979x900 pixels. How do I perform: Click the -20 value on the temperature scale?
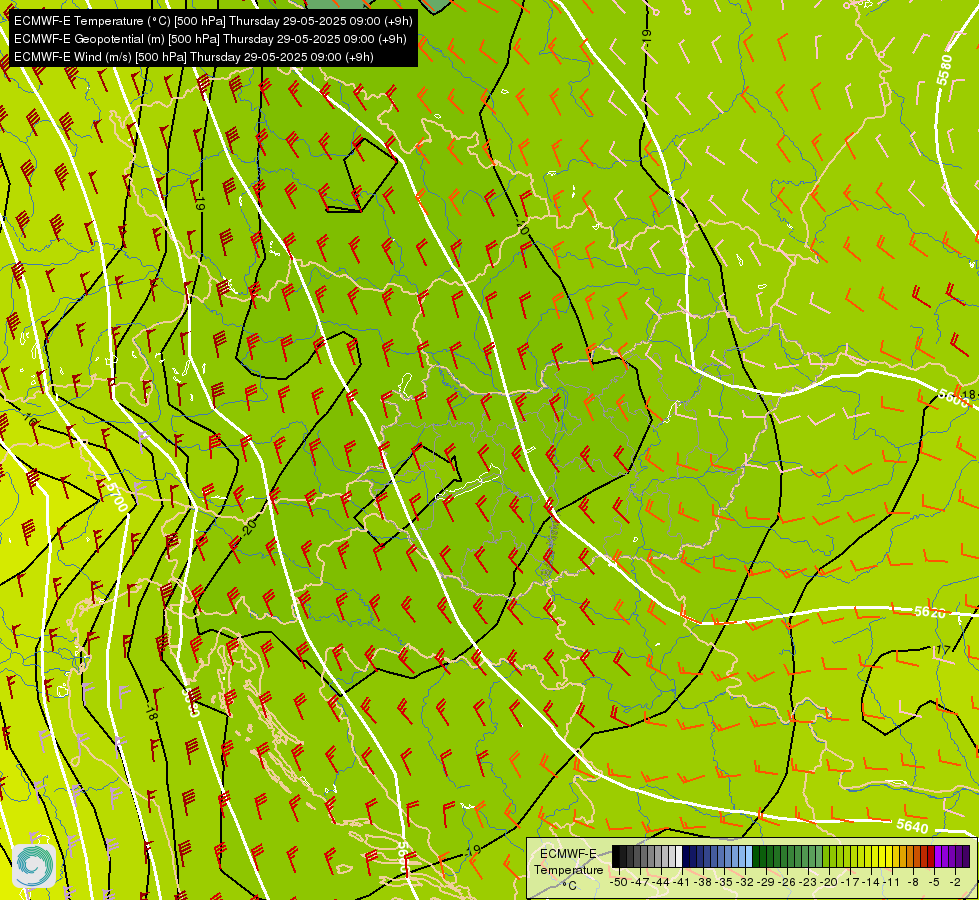(829, 883)
